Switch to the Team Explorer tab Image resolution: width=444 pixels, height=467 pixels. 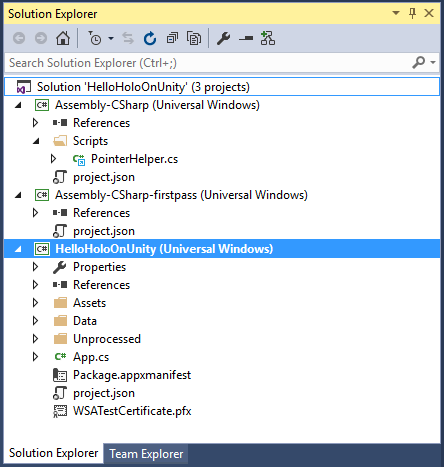pos(146,454)
